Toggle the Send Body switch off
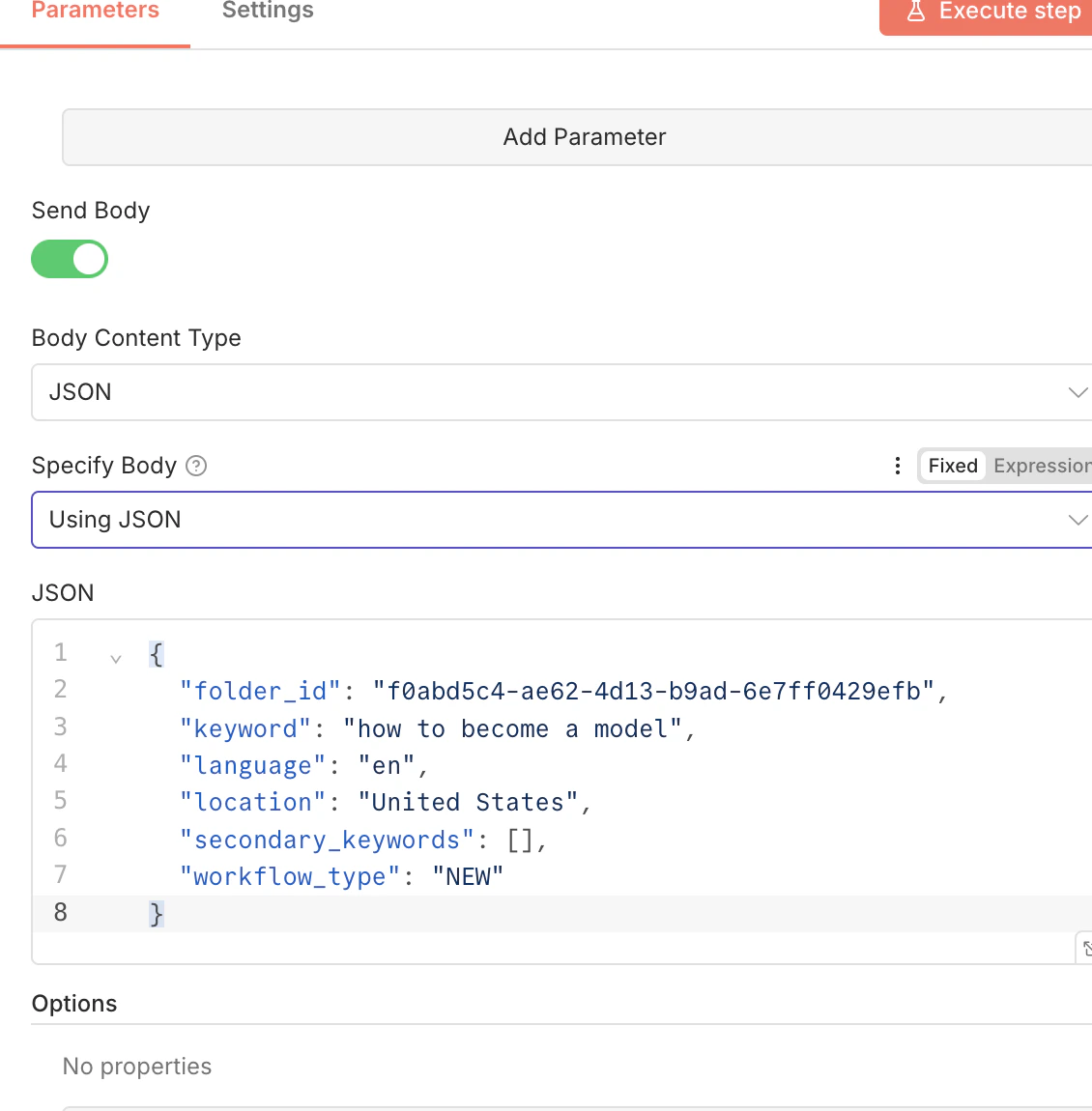This screenshot has width=1092, height=1111. [70, 259]
